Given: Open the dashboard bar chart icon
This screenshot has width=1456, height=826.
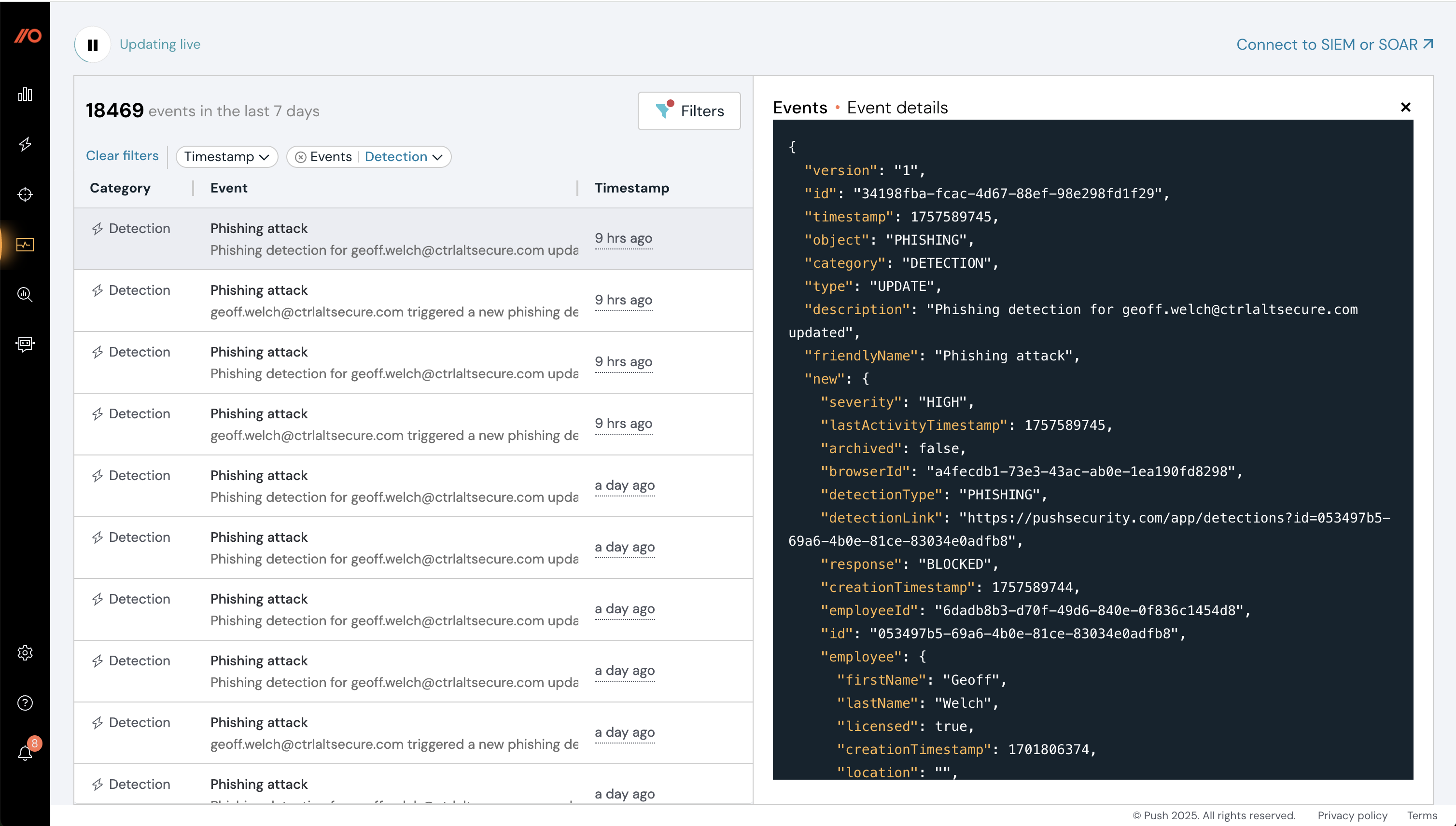Looking at the screenshot, I should pyautogui.click(x=25, y=94).
